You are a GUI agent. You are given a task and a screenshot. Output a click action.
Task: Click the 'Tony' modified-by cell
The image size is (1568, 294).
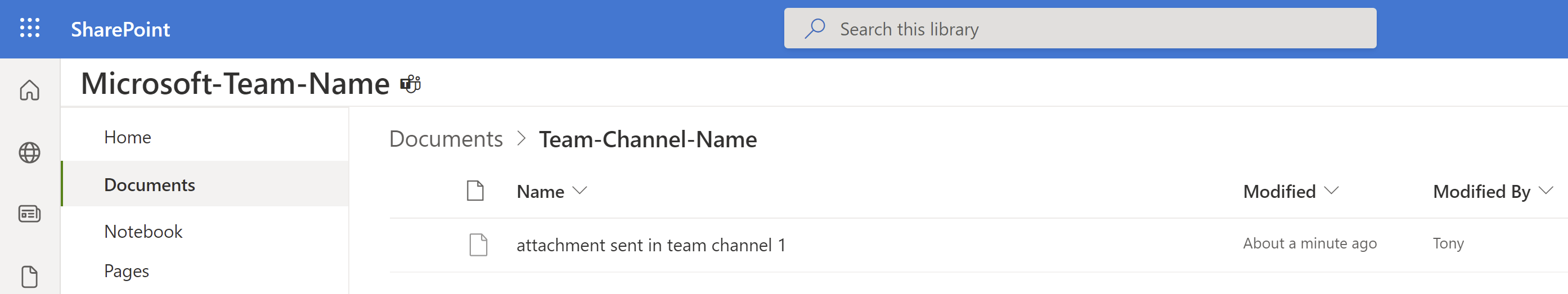tap(1448, 243)
